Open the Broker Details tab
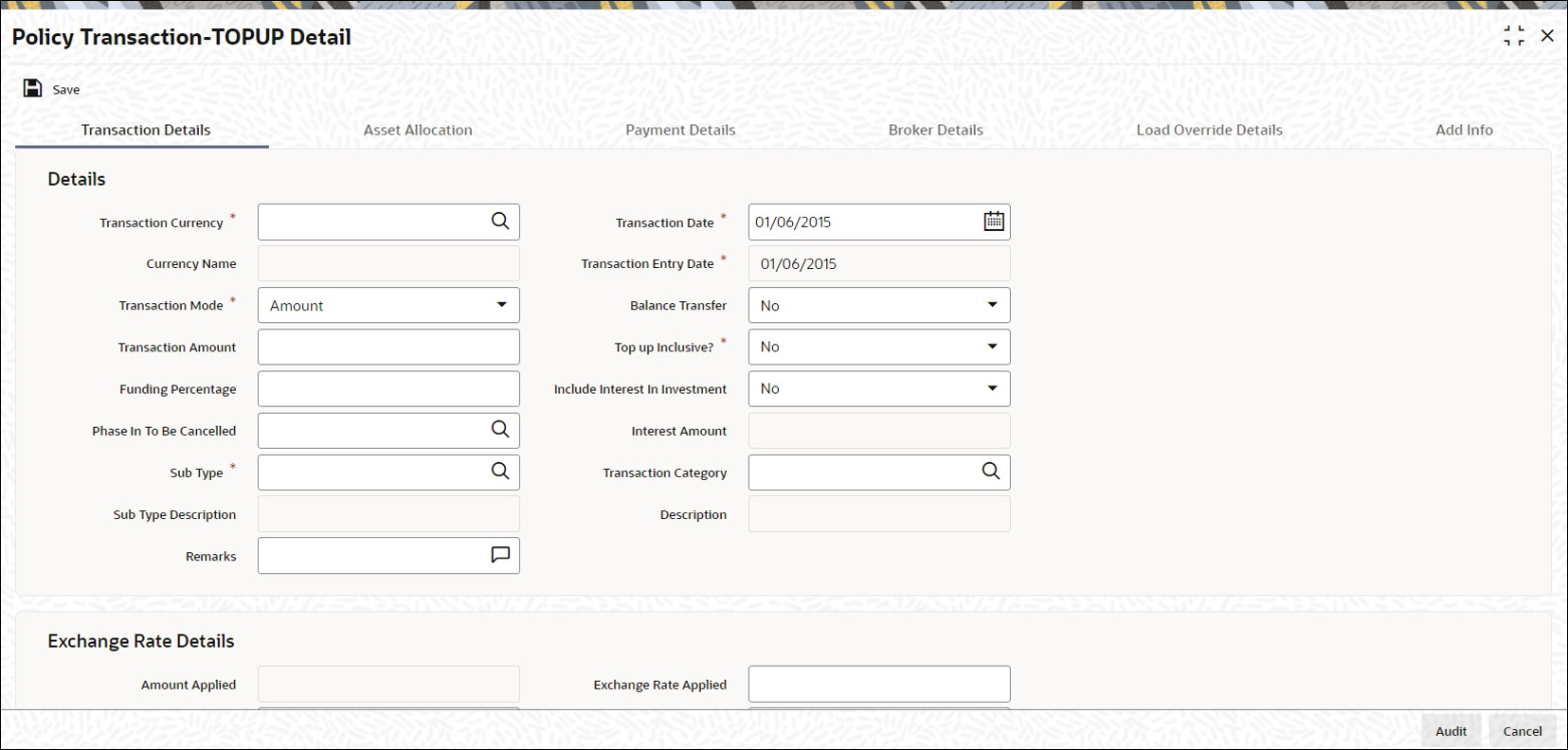The height and width of the screenshot is (750, 1568). (936, 130)
